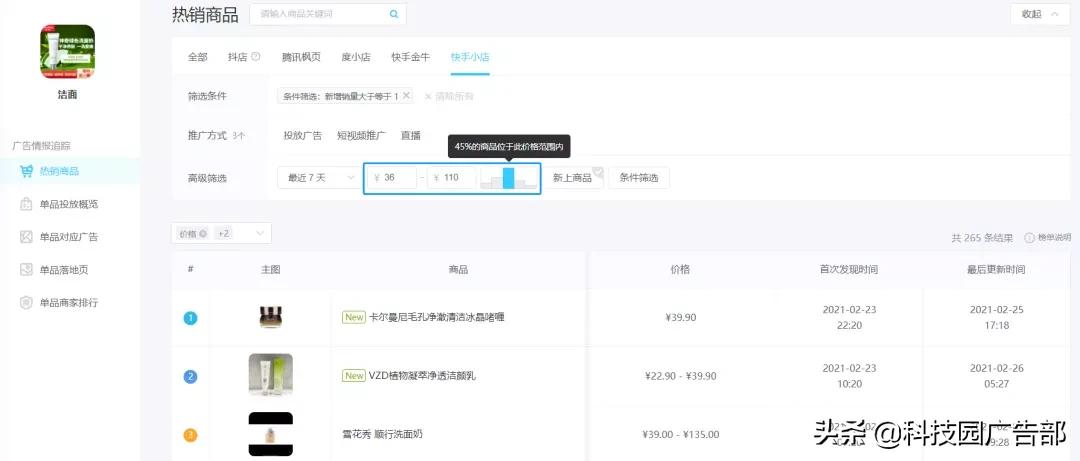Click the 价格 column header
The width and height of the screenshot is (1080, 461).
pos(680,269)
